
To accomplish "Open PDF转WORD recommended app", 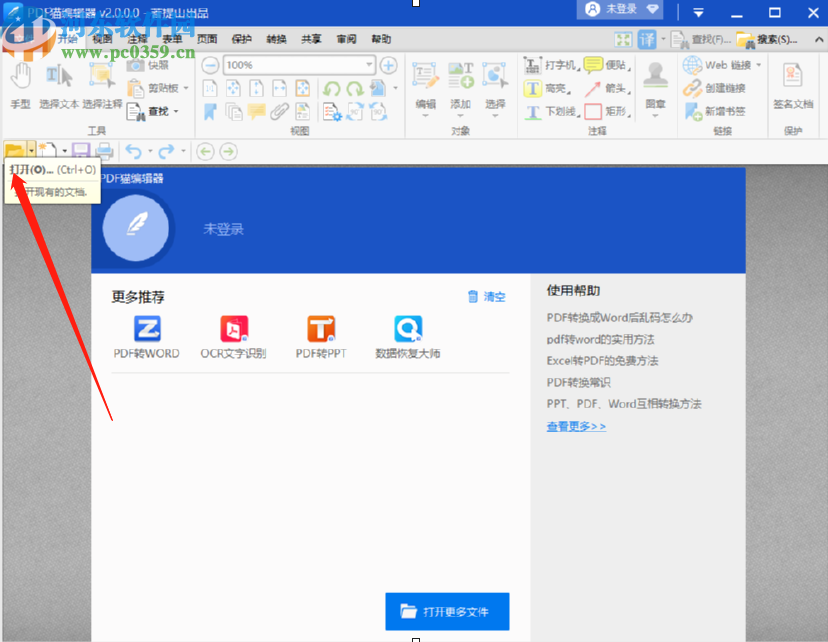I will 147,337.
